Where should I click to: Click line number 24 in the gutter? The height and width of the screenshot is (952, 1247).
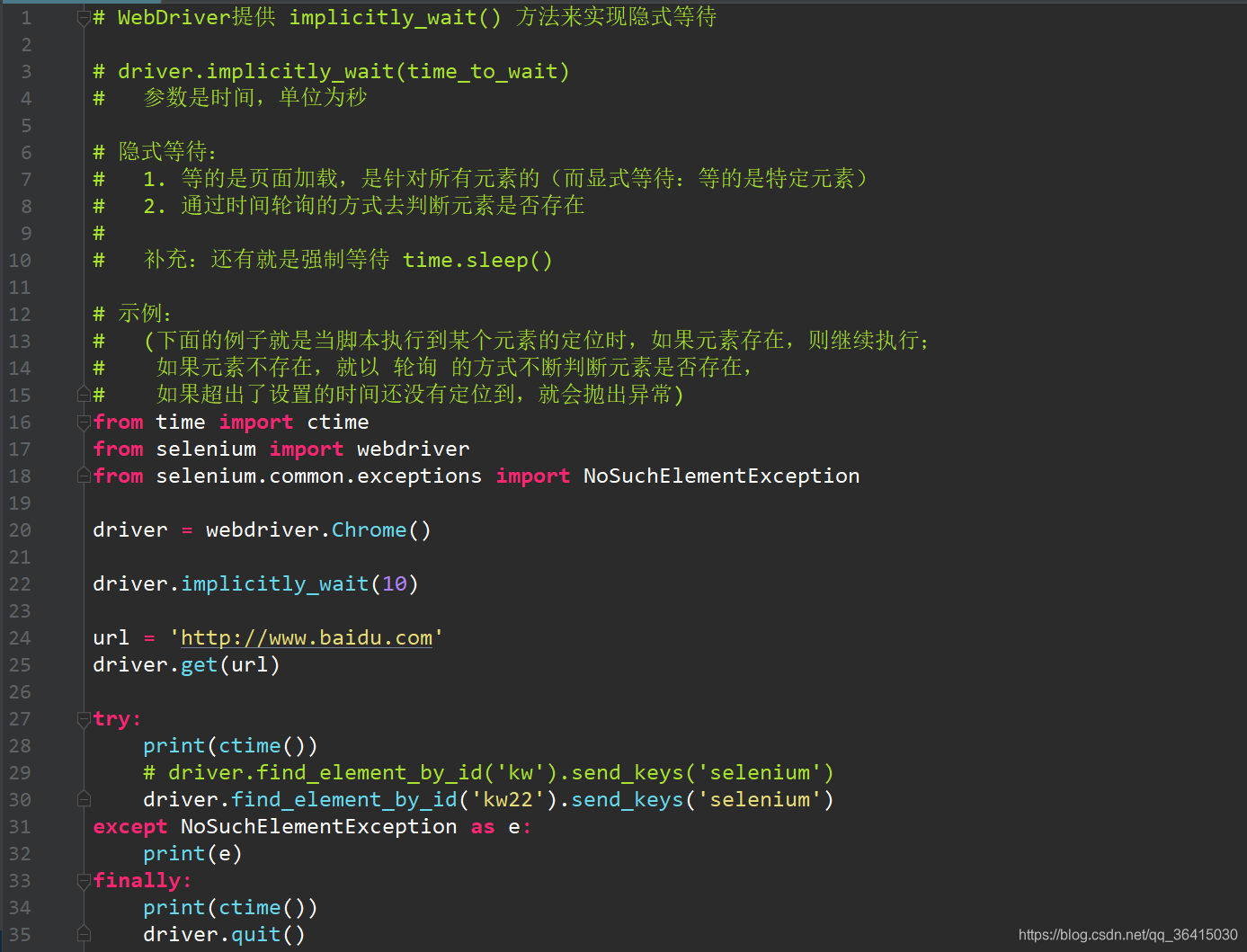20,638
